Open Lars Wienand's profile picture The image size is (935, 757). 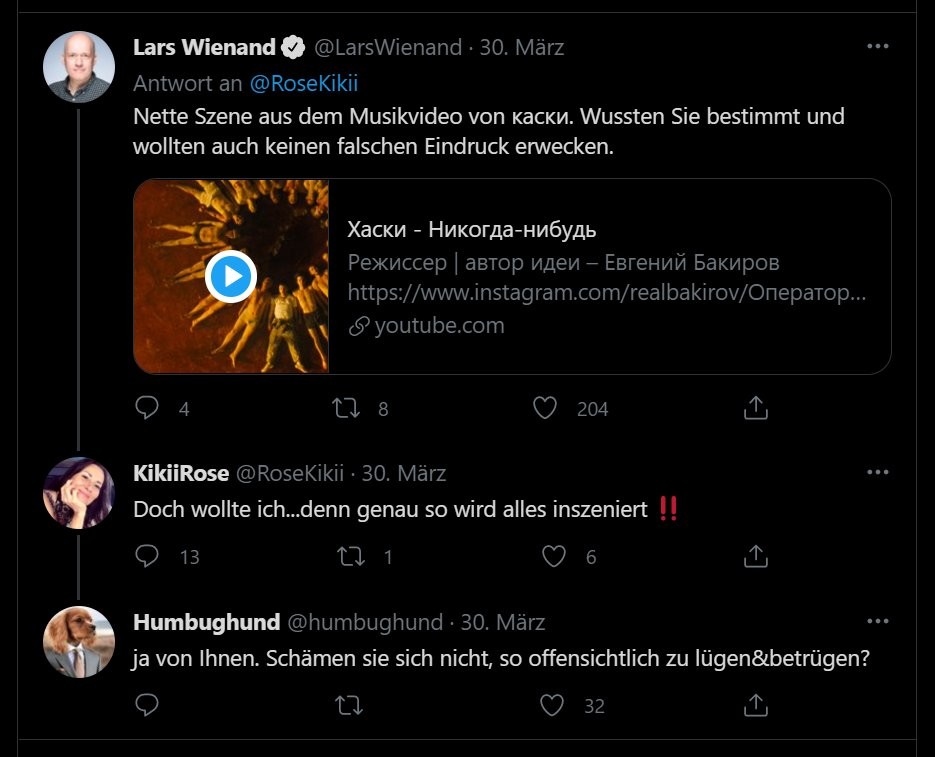tap(79, 66)
